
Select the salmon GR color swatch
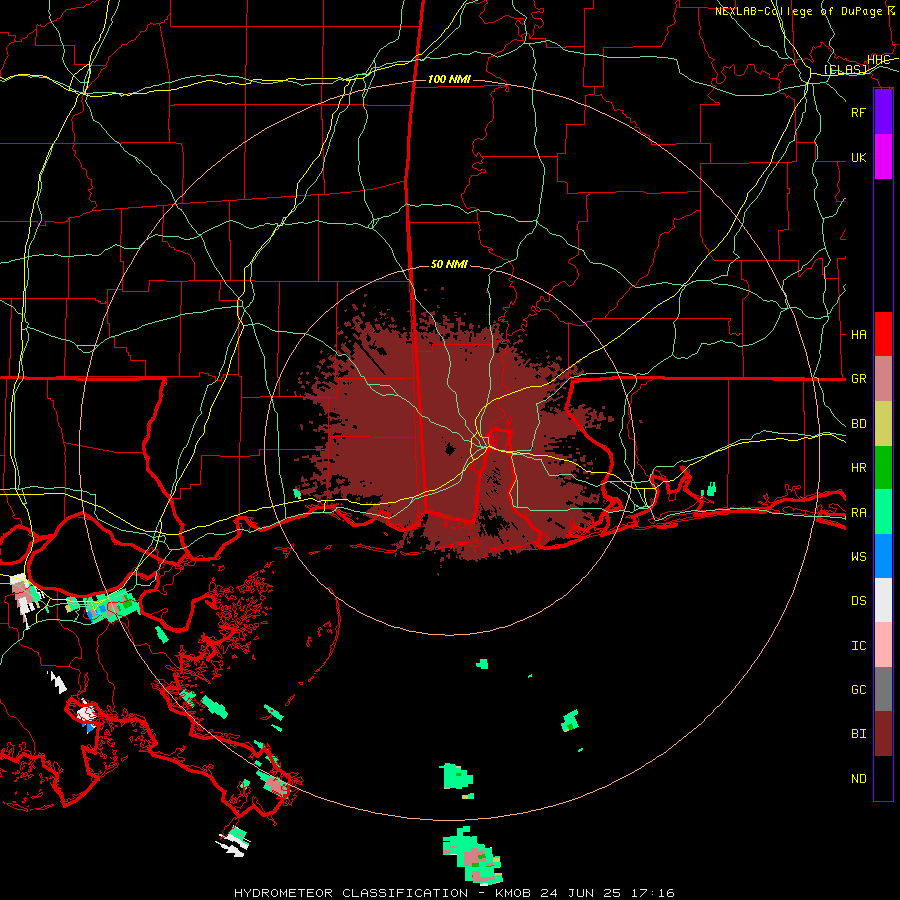[x=883, y=378]
